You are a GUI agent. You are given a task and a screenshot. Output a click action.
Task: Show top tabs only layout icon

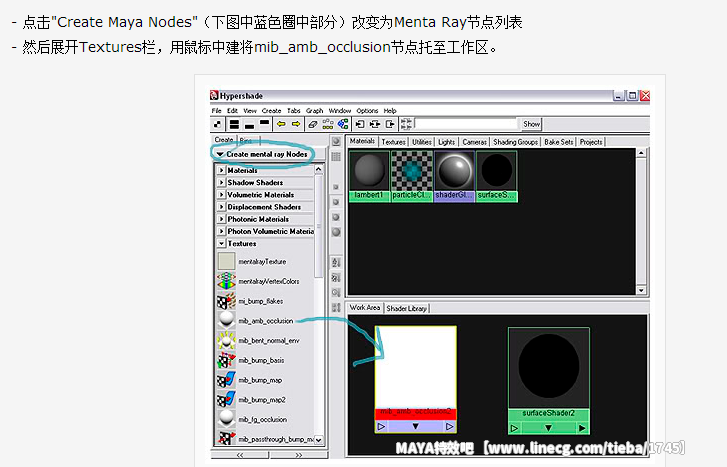tap(264, 124)
